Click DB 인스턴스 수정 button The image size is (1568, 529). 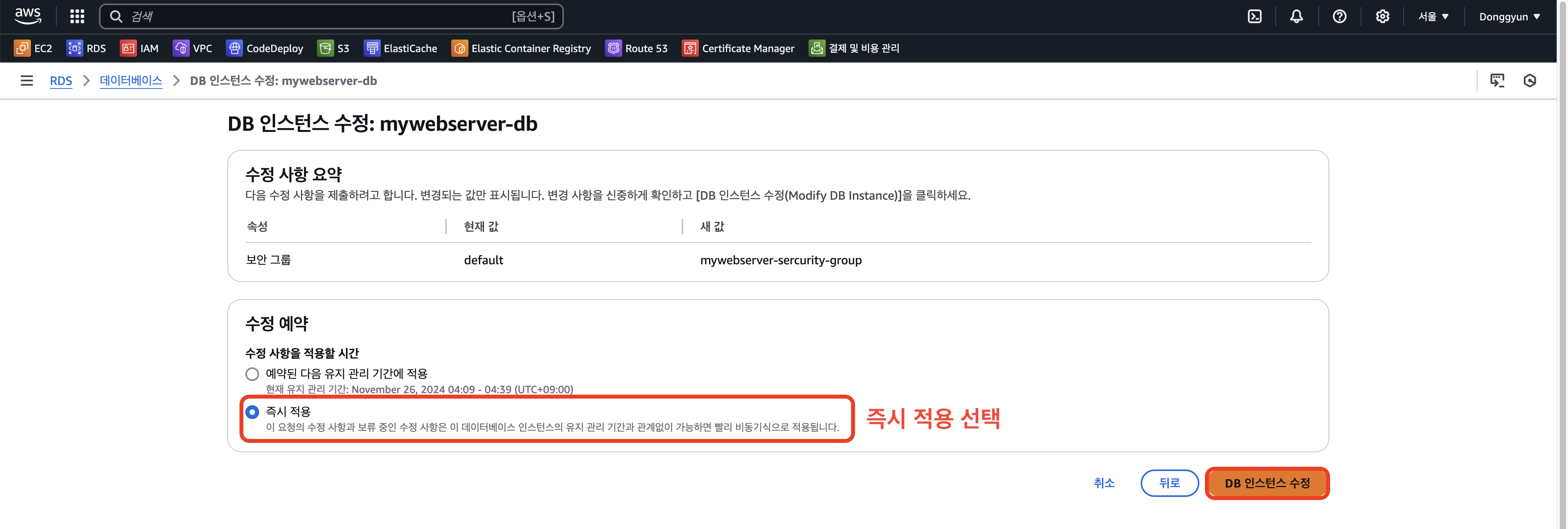coord(1267,483)
